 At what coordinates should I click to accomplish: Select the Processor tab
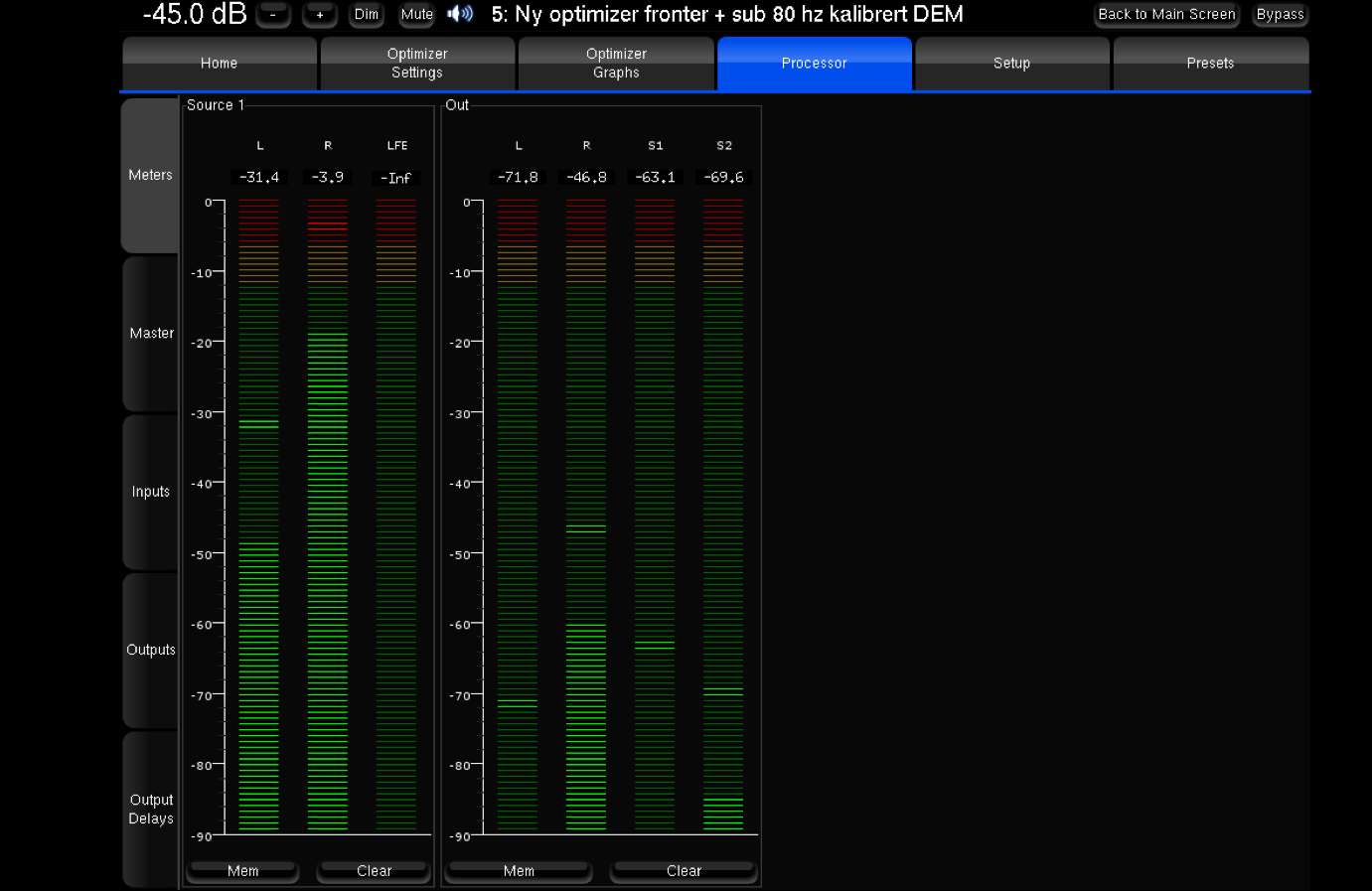(815, 64)
